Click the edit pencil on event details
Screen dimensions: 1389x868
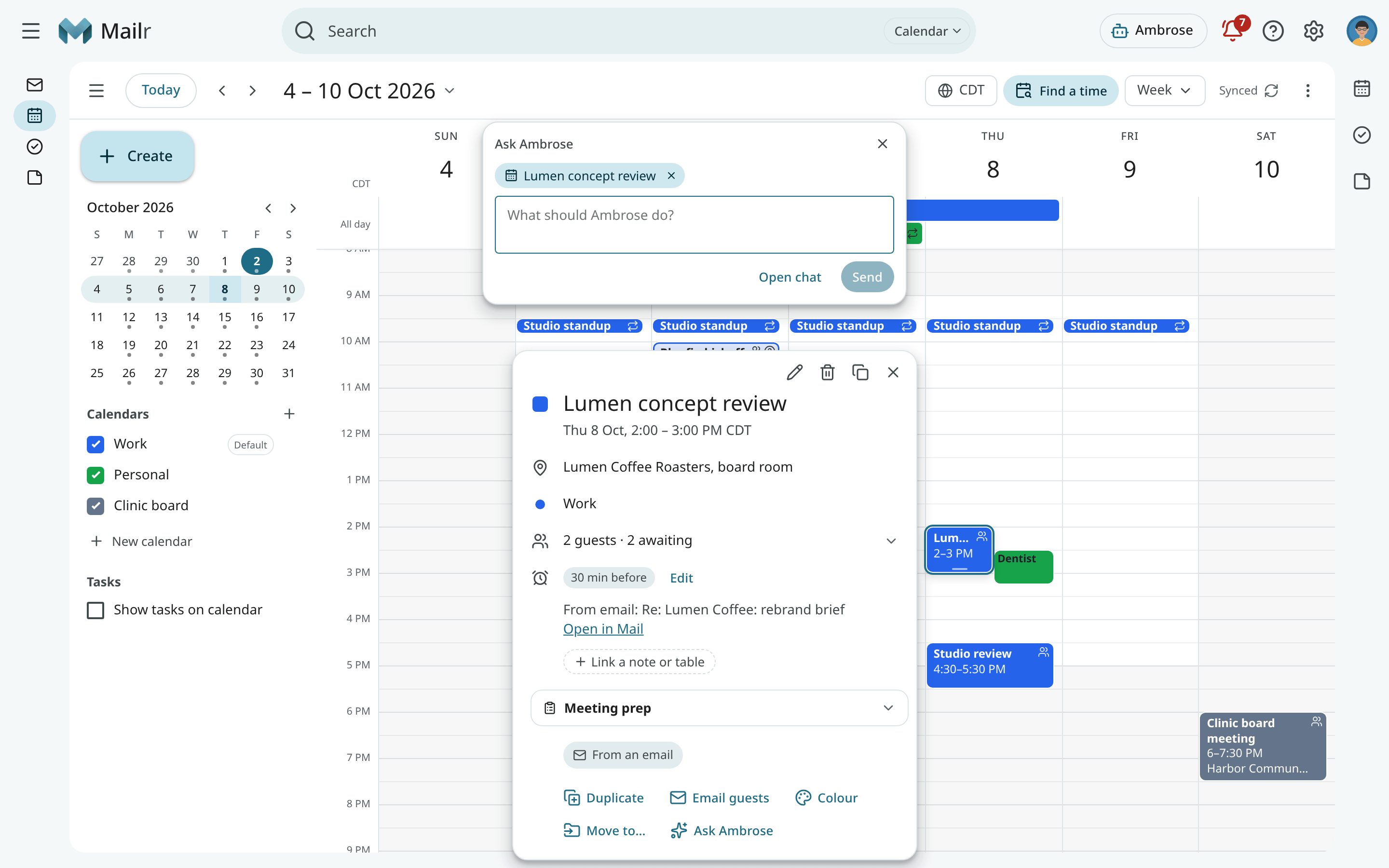(794, 373)
